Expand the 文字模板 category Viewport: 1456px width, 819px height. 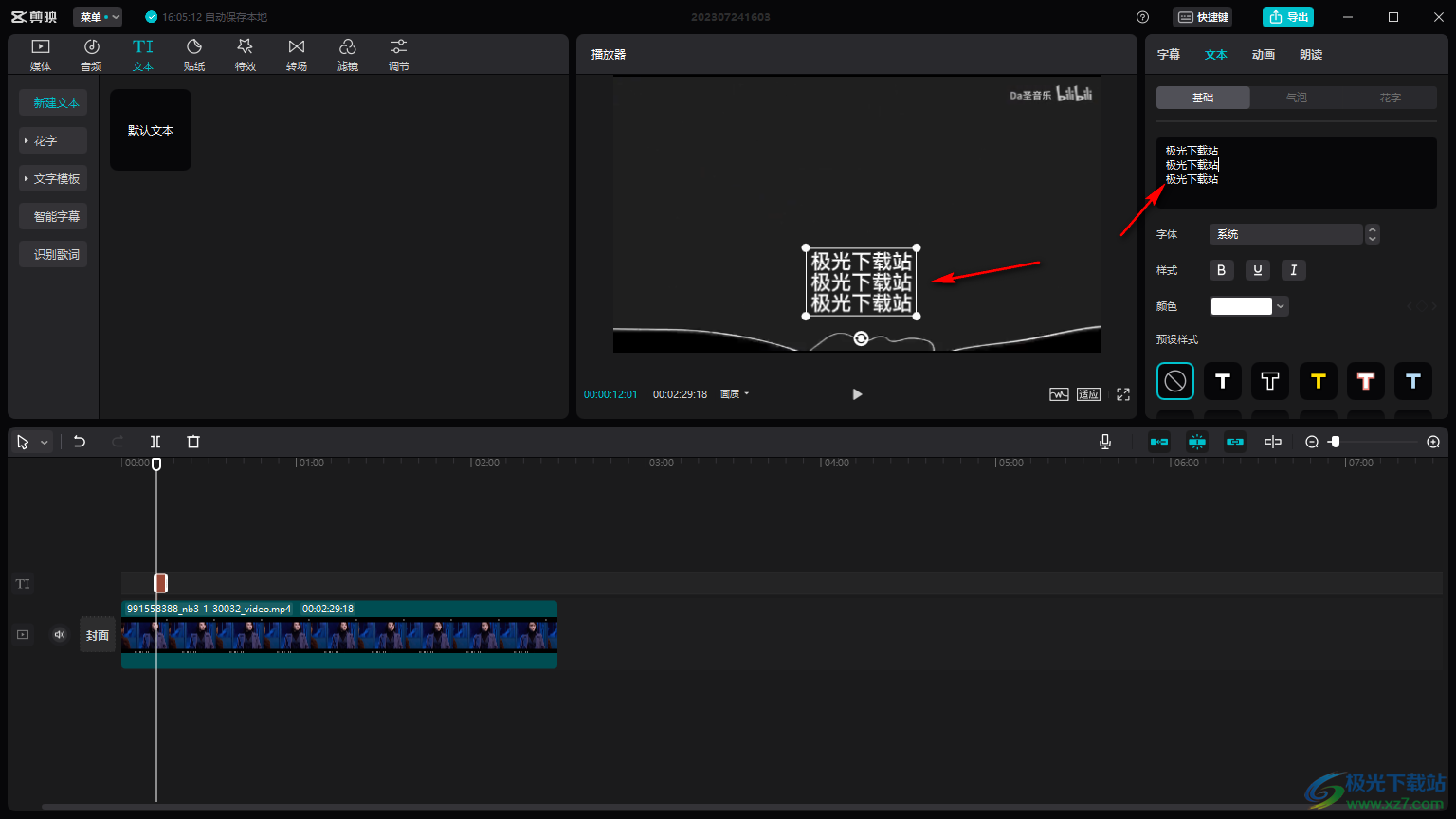pyautogui.click(x=53, y=178)
